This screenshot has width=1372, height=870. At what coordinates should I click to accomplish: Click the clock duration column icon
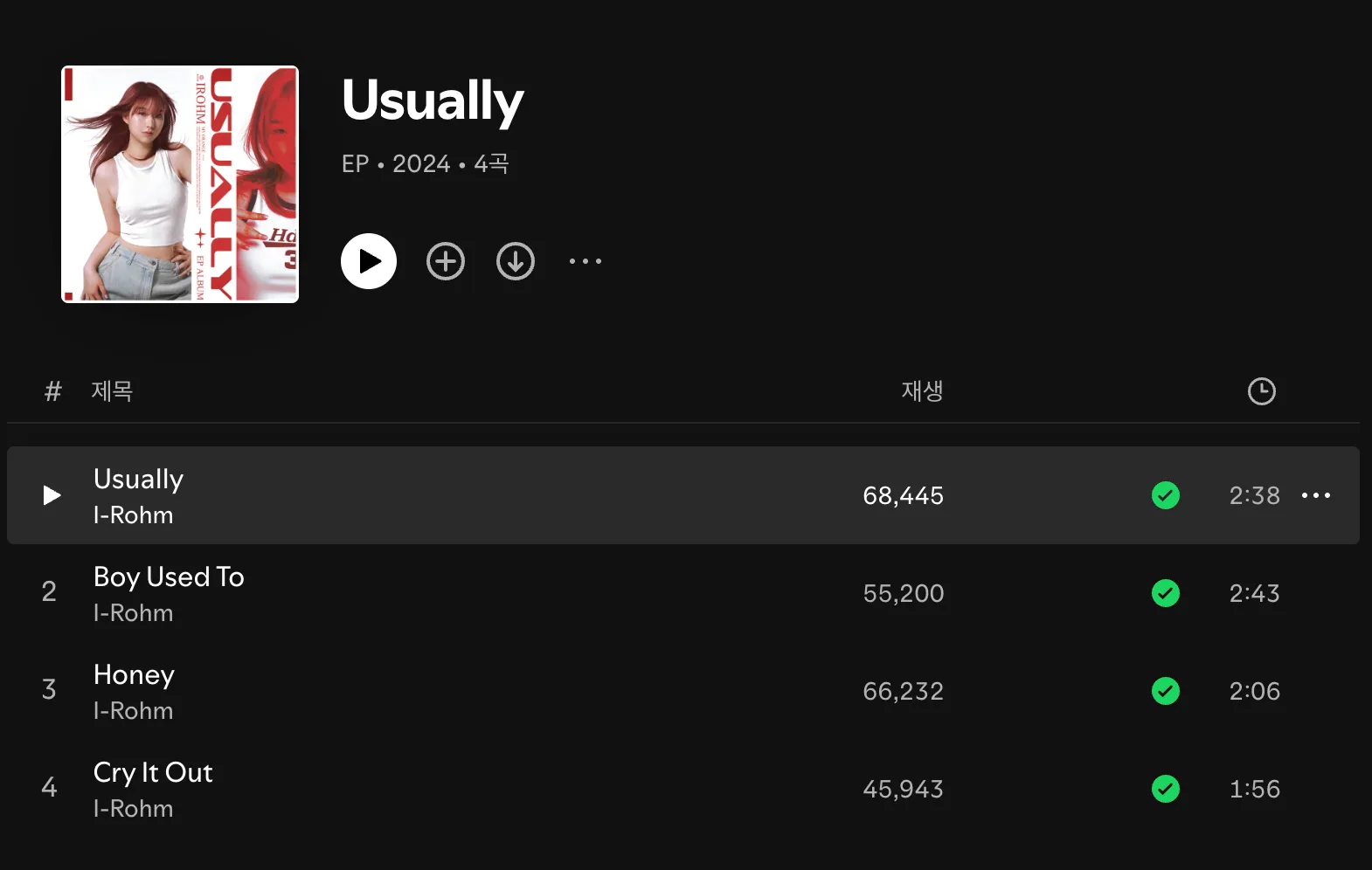coord(1262,391)
